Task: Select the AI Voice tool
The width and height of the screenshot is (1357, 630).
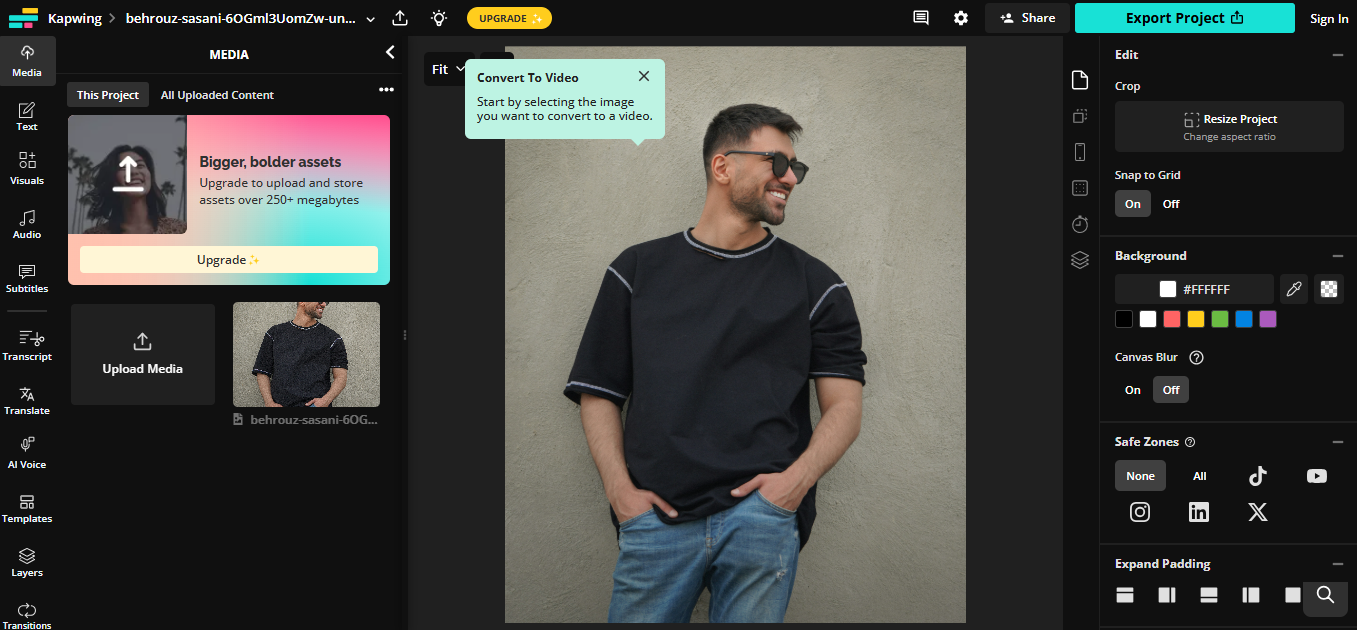Action: tap(27, 452)
